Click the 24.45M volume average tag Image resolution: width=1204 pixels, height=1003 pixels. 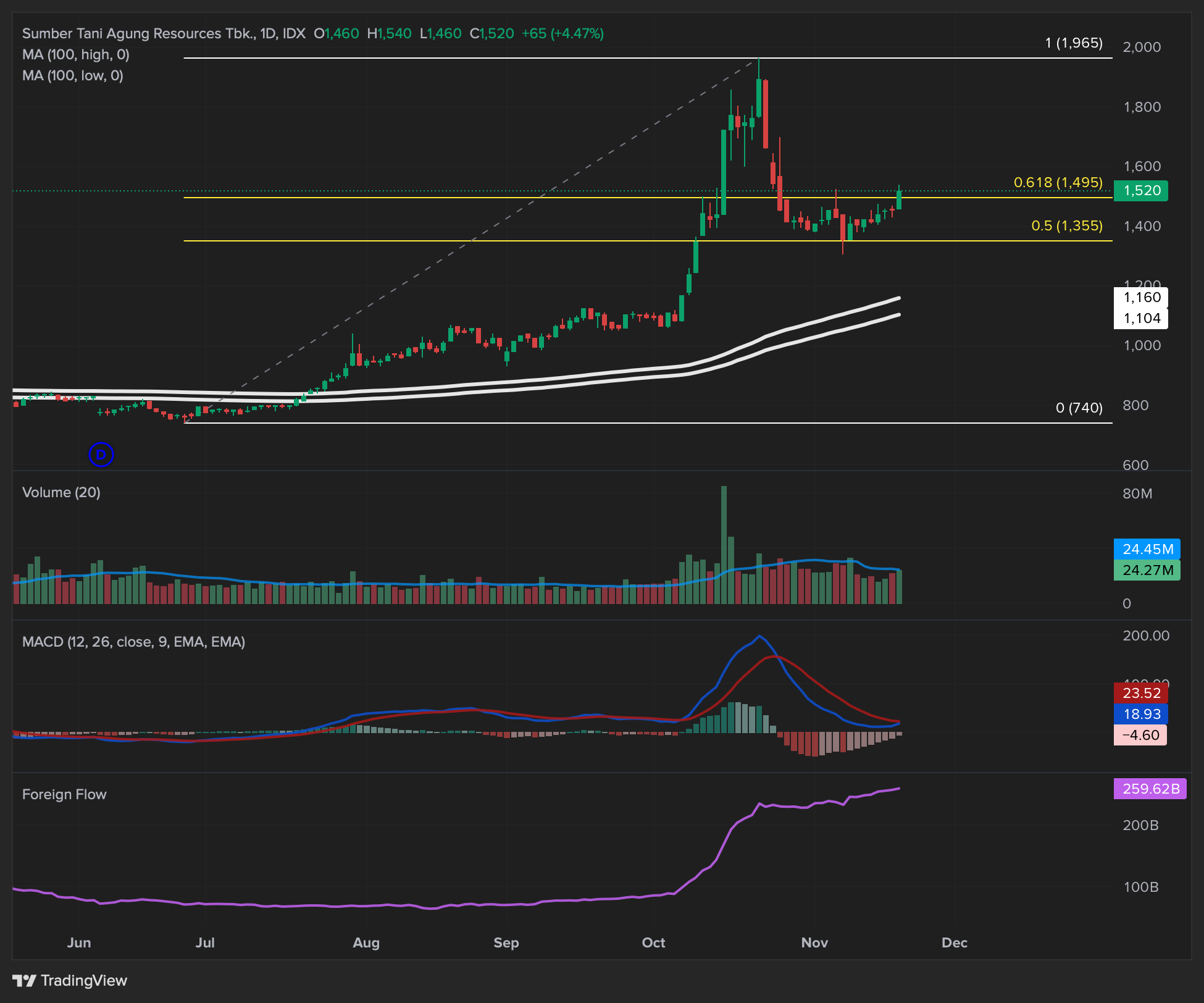(x=1147, y=549)
